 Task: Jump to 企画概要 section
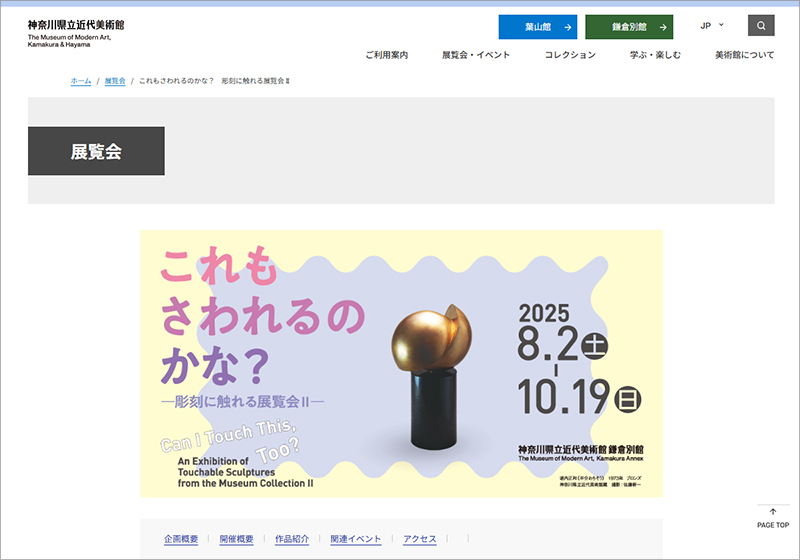[x=181, y=539]
